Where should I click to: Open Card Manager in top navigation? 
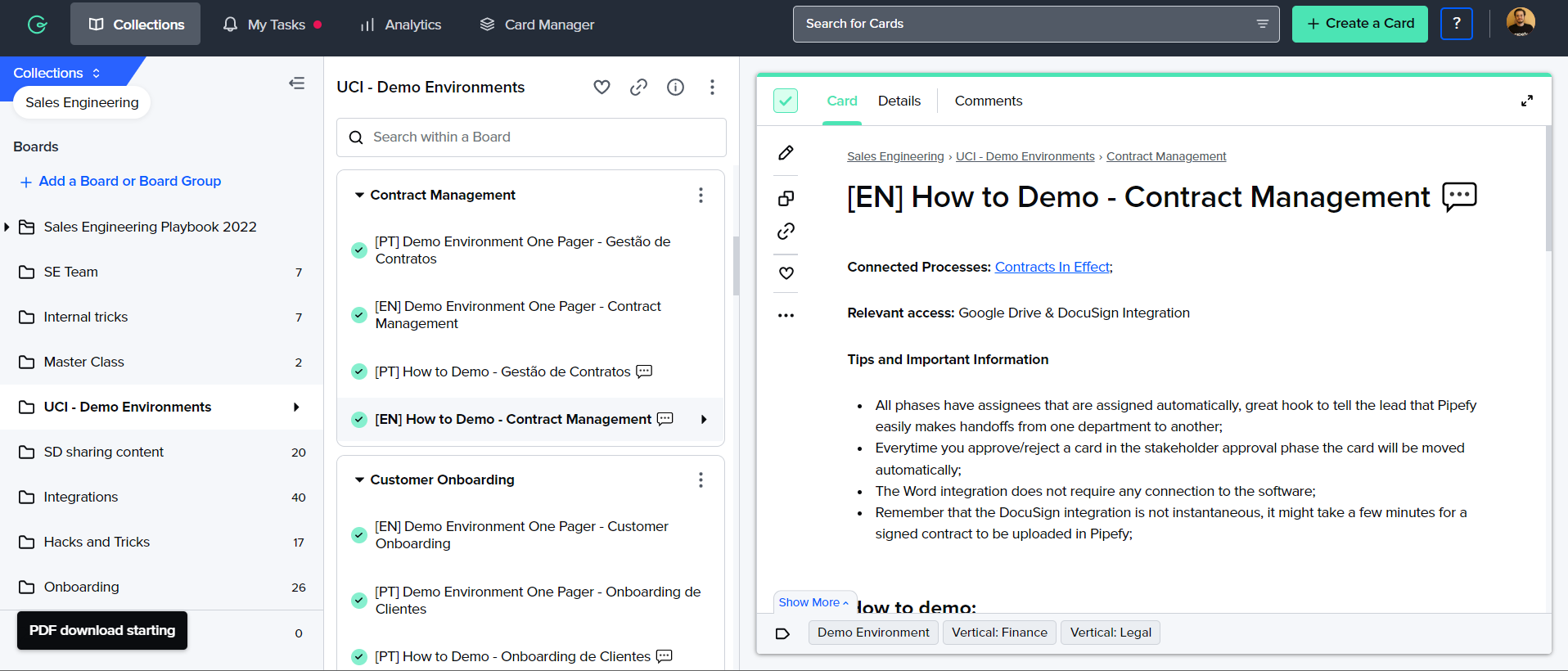[538, 25]
